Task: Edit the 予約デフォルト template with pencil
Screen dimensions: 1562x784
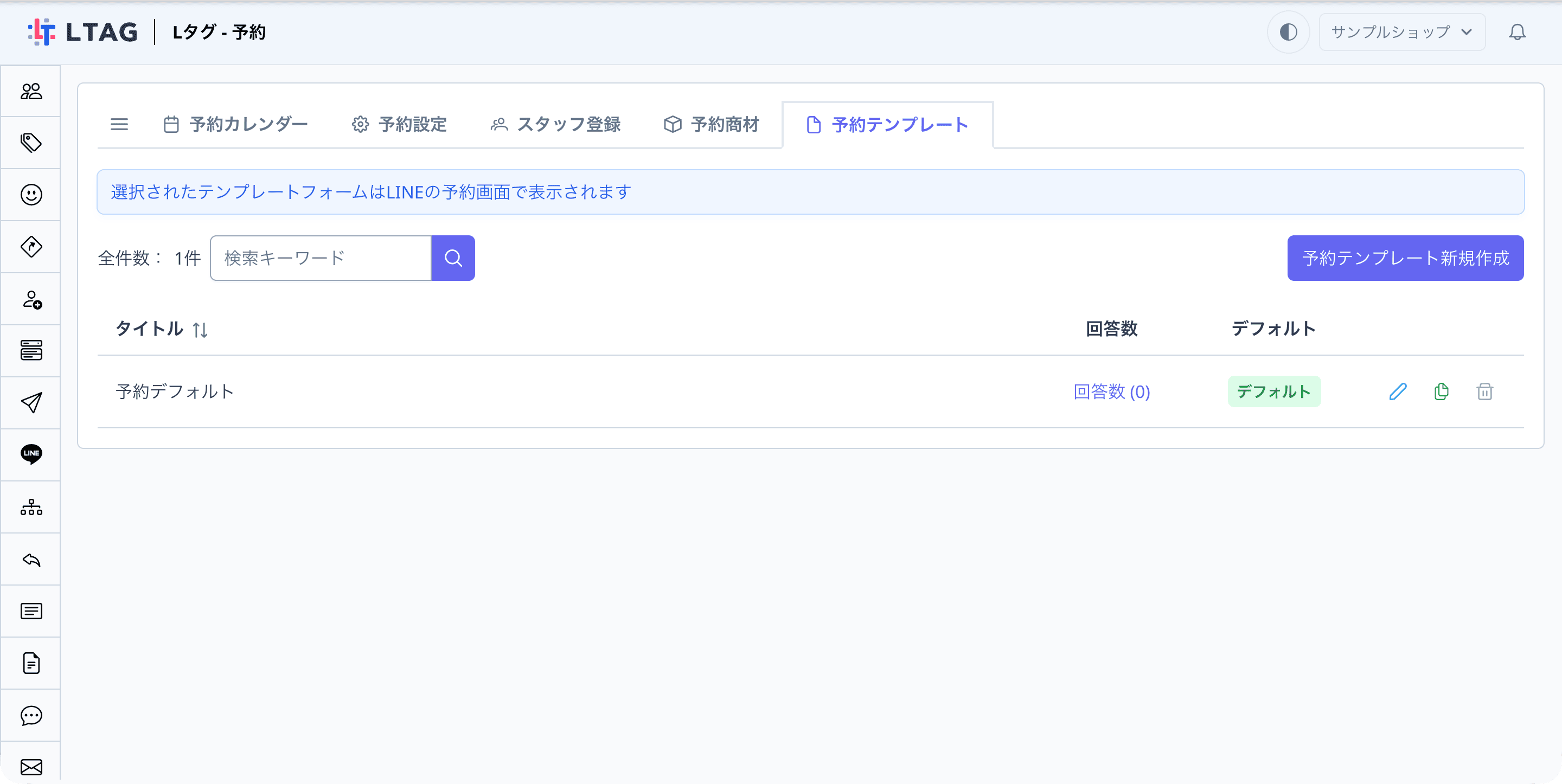Action: [x=1398, y=391]
